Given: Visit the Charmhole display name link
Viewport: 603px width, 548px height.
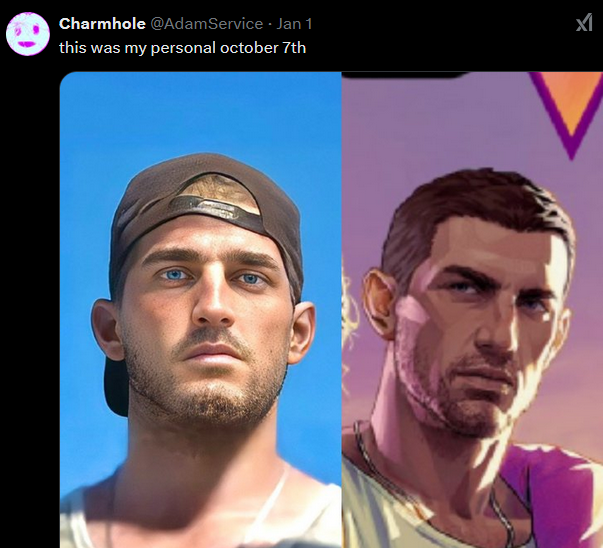Looking at the screenshot, I should (x=102, y=24).
